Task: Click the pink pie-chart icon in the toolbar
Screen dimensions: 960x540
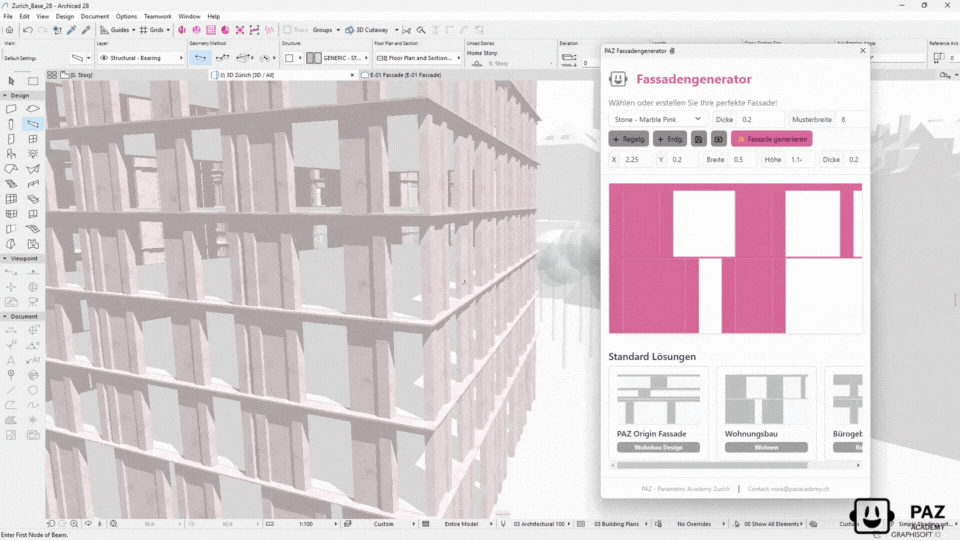Action: coord(225,29)
